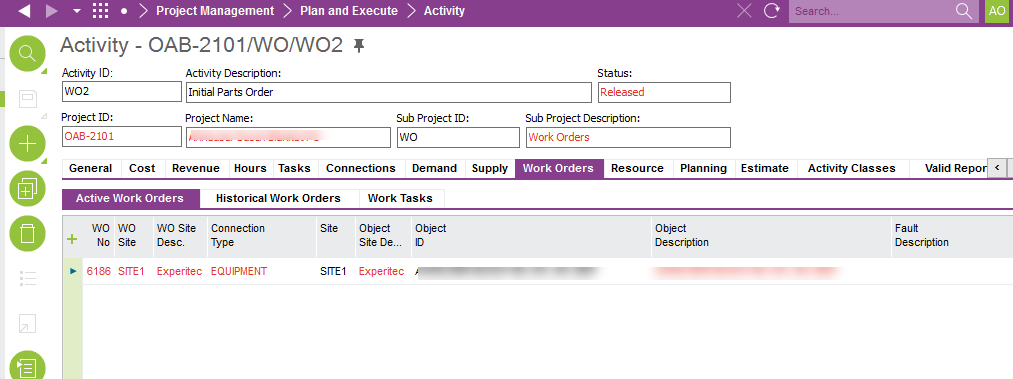Add a row with green plus icon
The image size is (1013, 379).
pos(72,240)
